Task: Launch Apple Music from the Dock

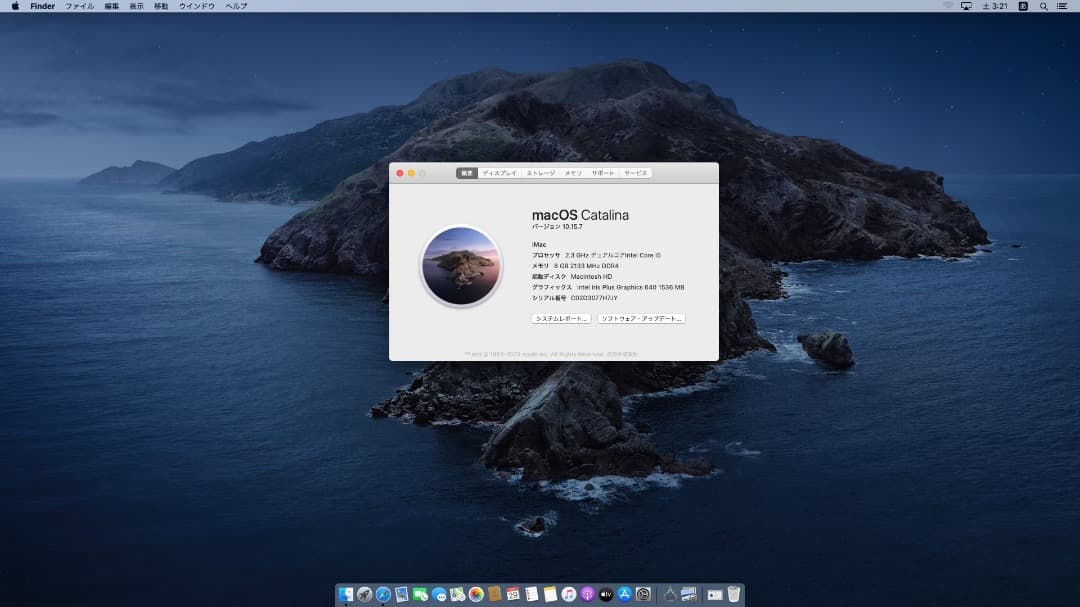Action: click(x=567, y=593)
